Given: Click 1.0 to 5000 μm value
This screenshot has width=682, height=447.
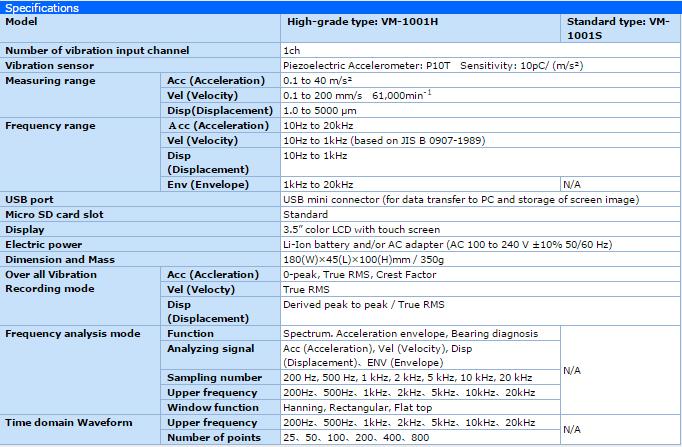Looking at the screenshot, I should coord(320,110).
